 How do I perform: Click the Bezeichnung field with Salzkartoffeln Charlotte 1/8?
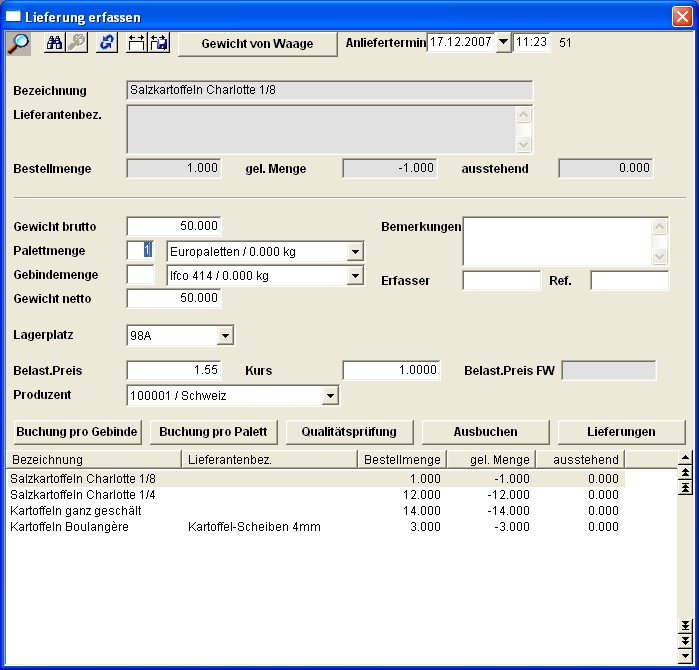click(329, 90)
